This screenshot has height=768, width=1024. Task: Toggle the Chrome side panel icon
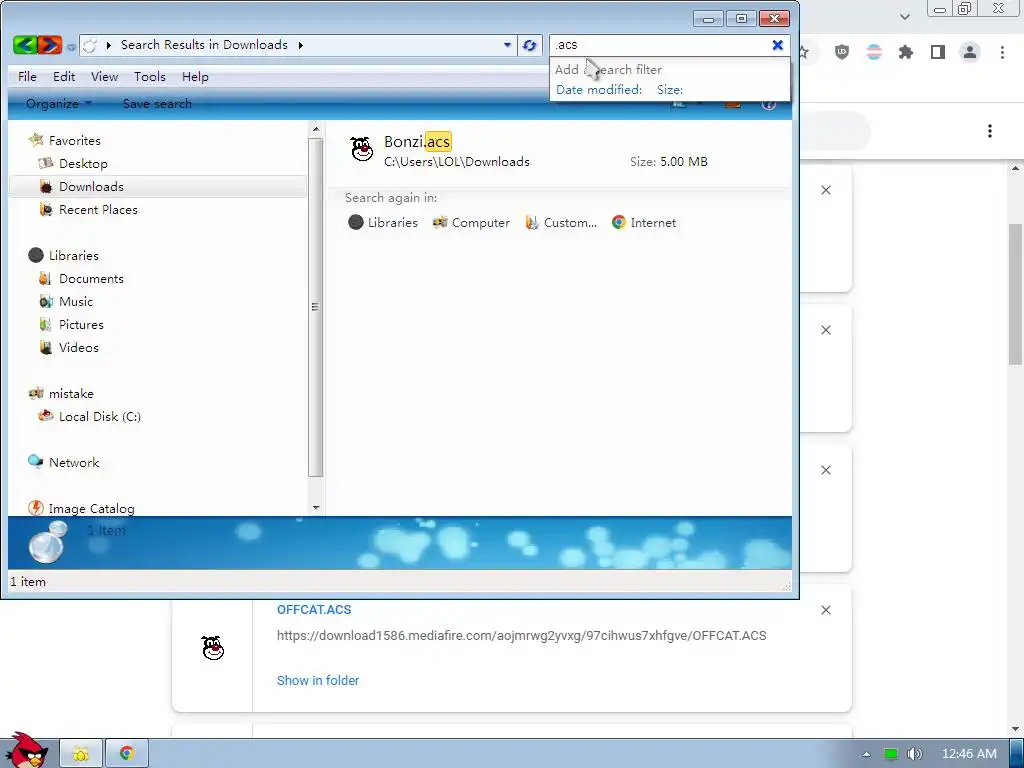938,52
